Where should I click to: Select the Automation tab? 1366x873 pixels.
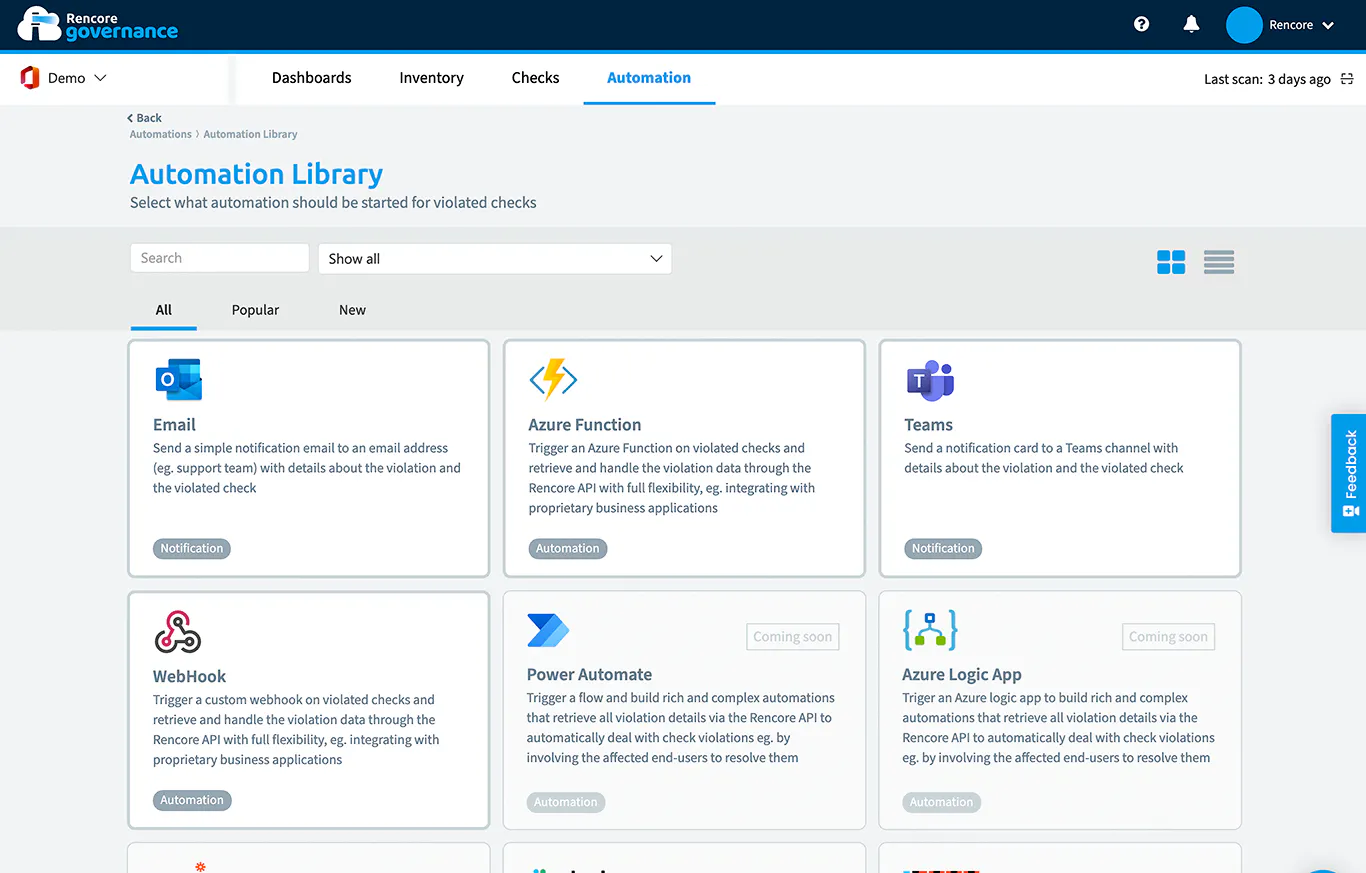(x=649, y=78)
